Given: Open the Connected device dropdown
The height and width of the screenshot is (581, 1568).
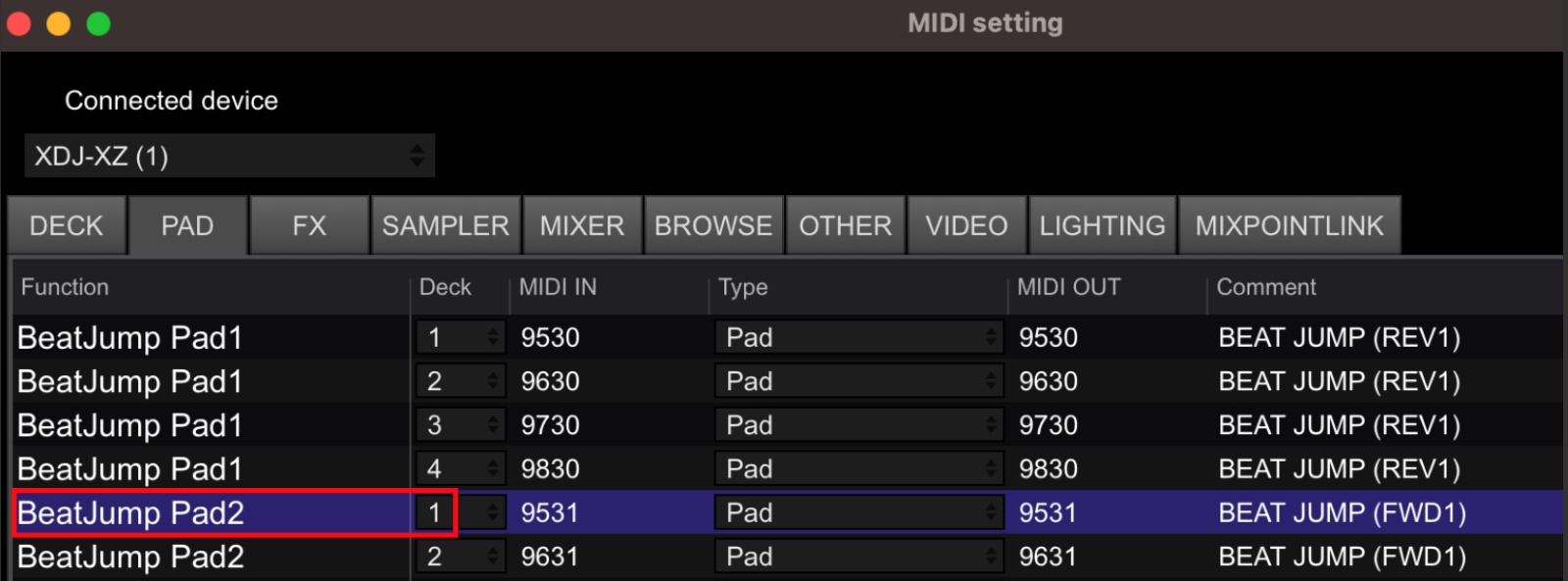Looking at the screenshot, I should (229, 155).
